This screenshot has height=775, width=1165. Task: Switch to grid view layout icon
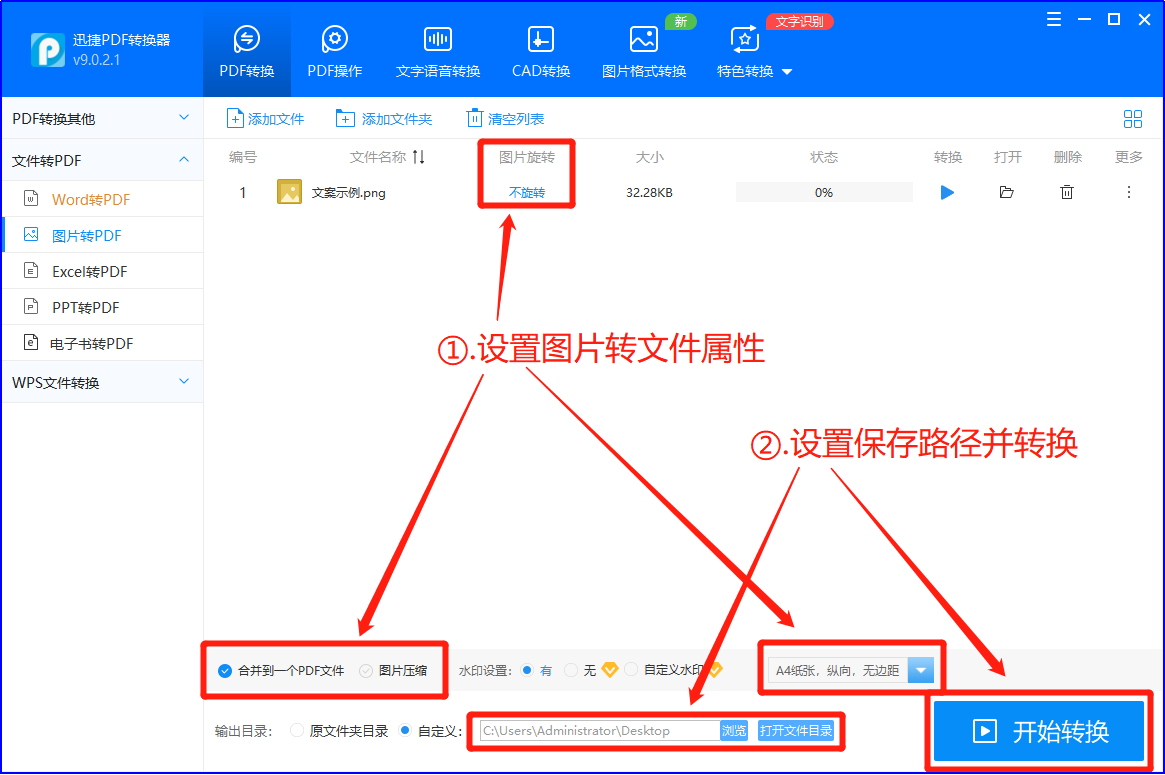(1132, 119)
